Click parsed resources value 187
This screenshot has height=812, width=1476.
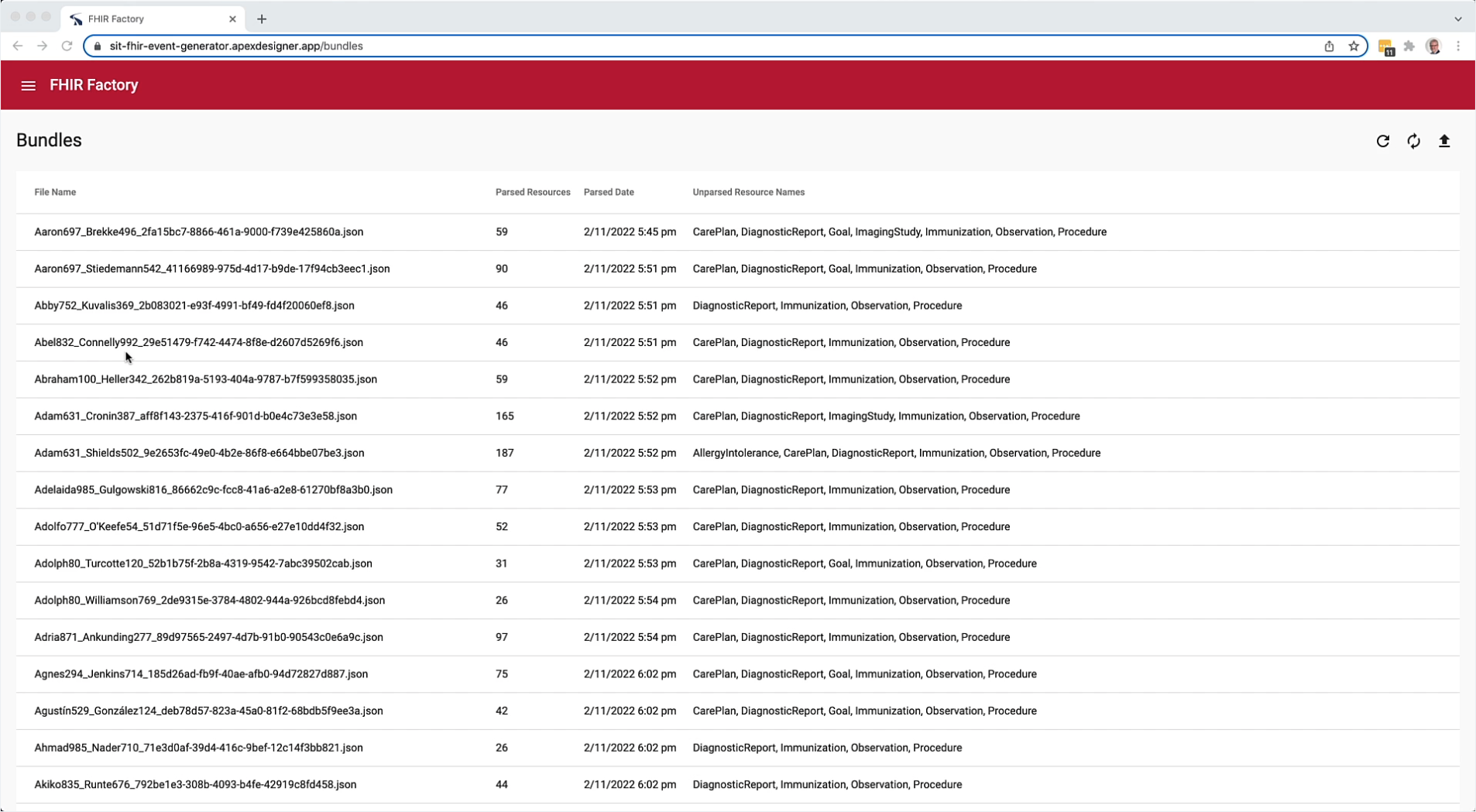(505, 453)
